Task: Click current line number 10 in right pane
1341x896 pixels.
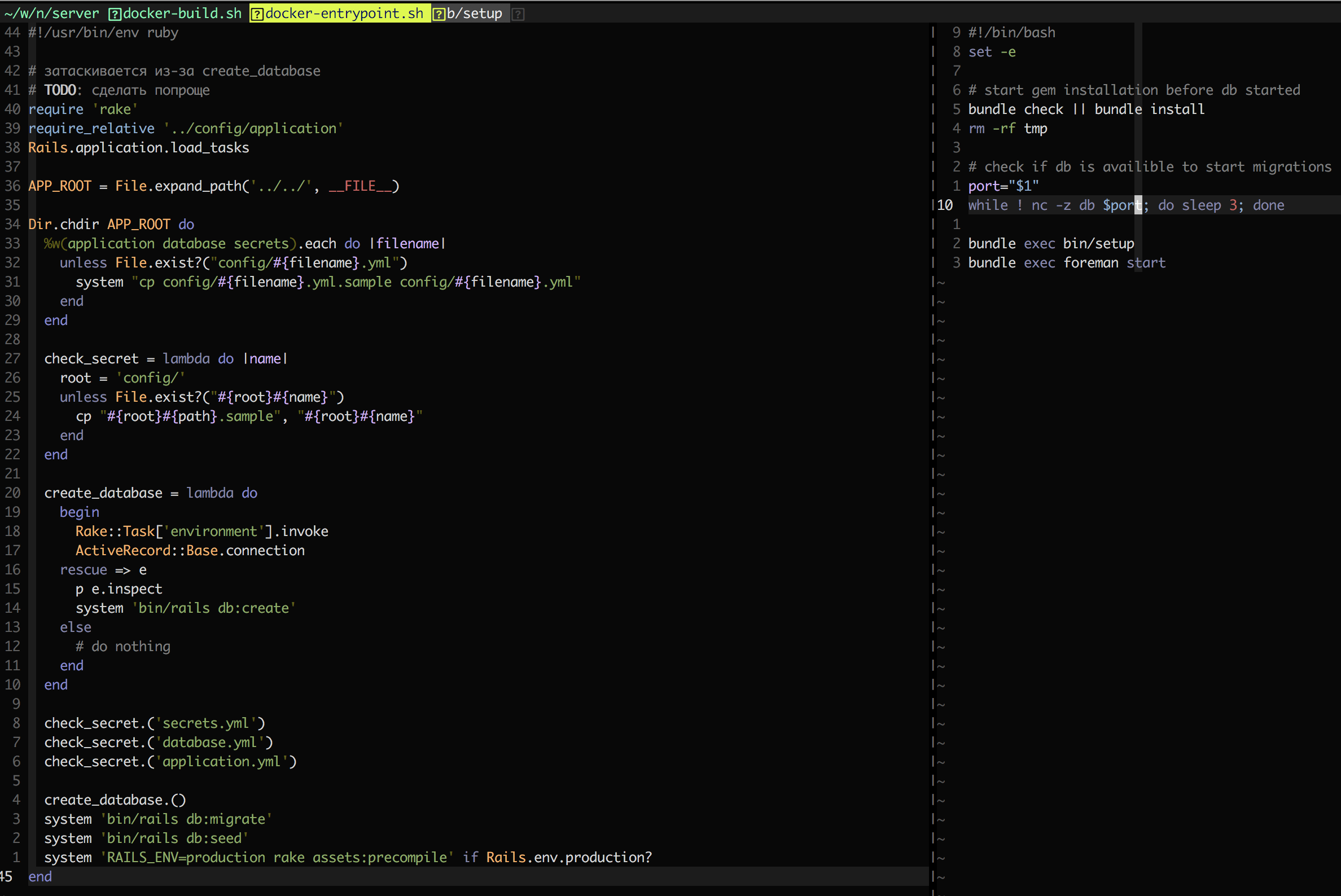Action: pyautogui.click(x=944, y=205)
